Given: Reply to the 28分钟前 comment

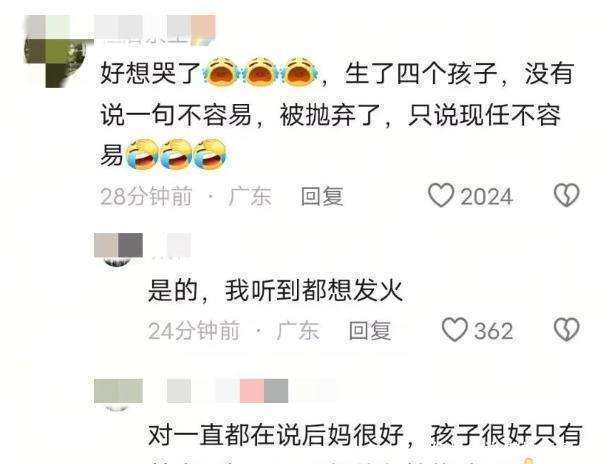Looking at the screenshot, I should coord(322,196).
